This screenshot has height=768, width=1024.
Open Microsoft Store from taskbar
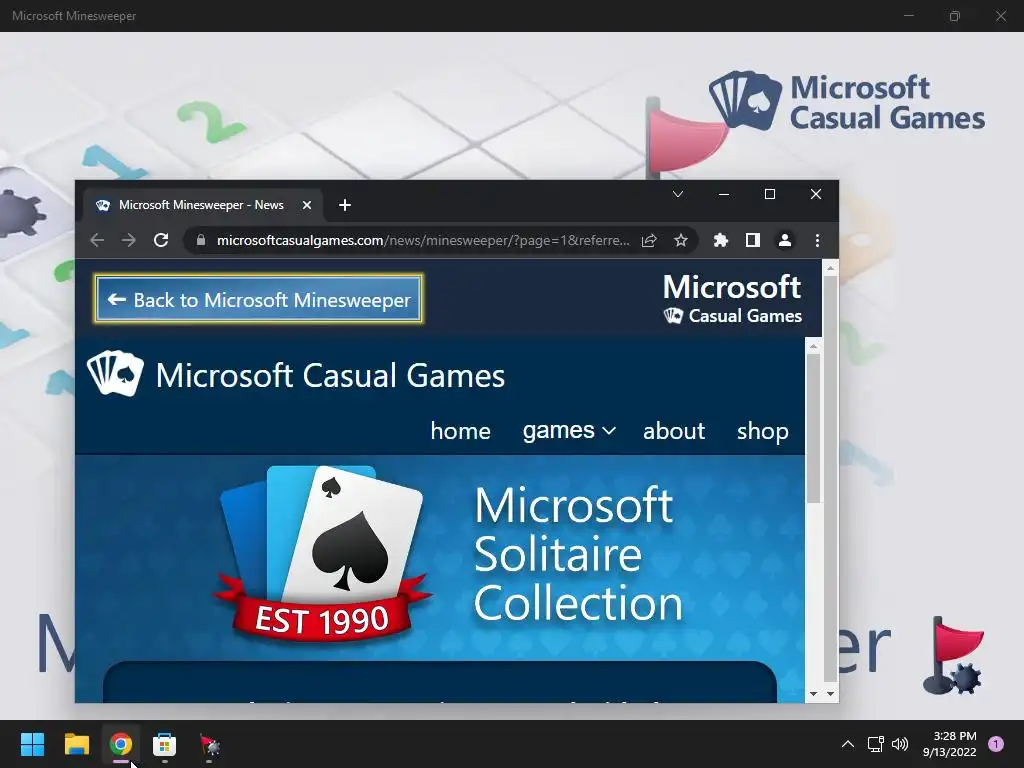(x=165, y=744)
